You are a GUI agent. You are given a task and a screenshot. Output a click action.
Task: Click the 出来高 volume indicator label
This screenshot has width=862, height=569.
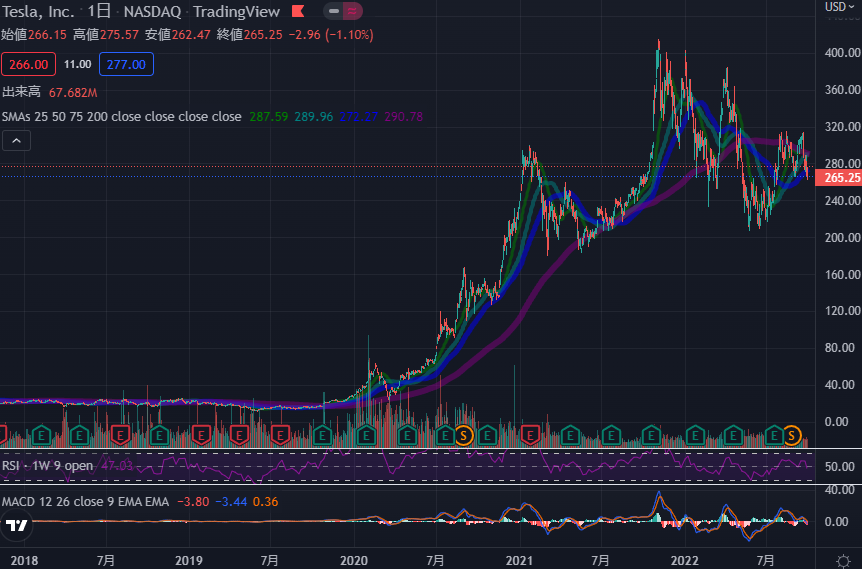click(x=21, y=92)
